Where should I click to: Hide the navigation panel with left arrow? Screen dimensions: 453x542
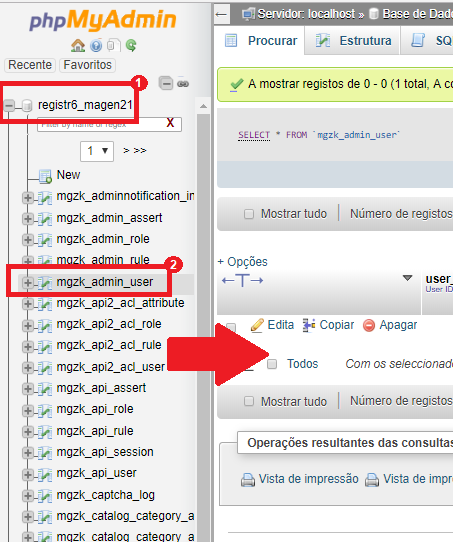[x=221, y=15]
